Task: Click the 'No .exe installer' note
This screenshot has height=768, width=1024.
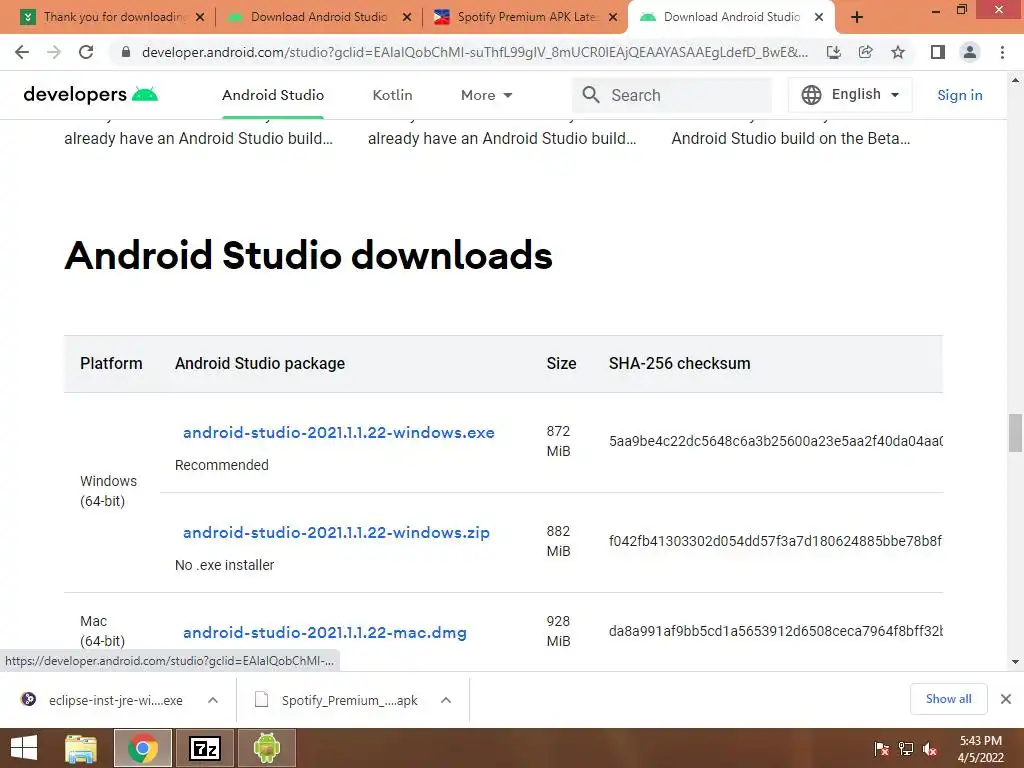Action: tap(224, 565)
